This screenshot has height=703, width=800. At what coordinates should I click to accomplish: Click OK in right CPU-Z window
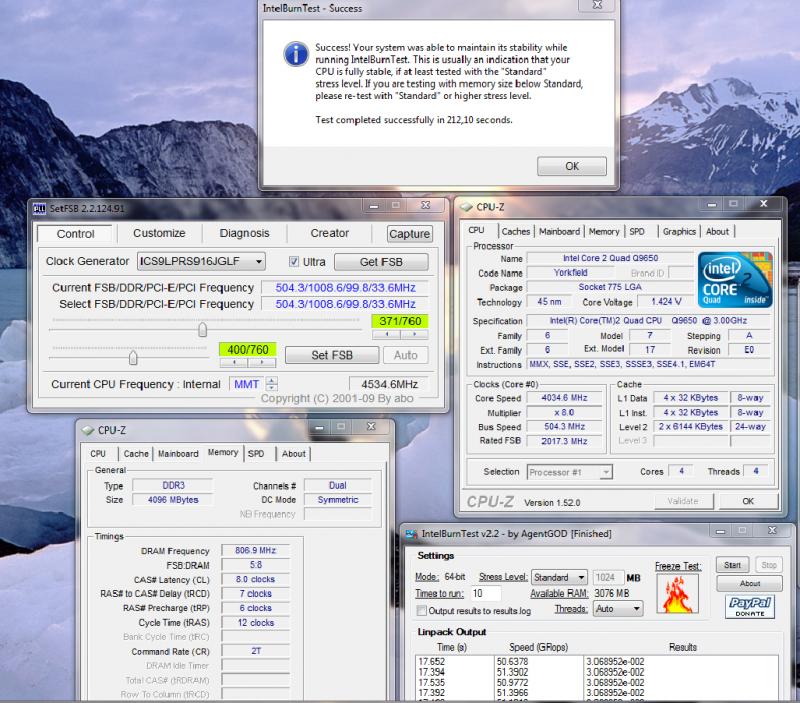pos(748,501)
